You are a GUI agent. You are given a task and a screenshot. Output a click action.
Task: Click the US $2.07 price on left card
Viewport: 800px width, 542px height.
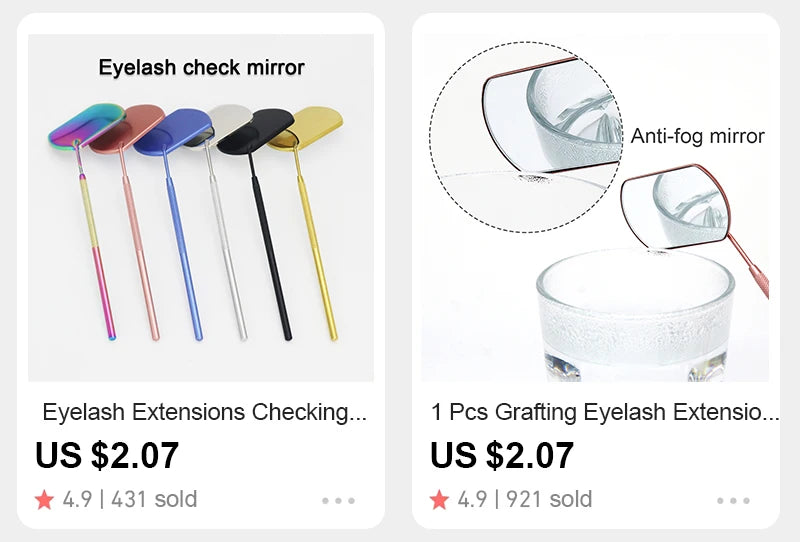[107, 455]
